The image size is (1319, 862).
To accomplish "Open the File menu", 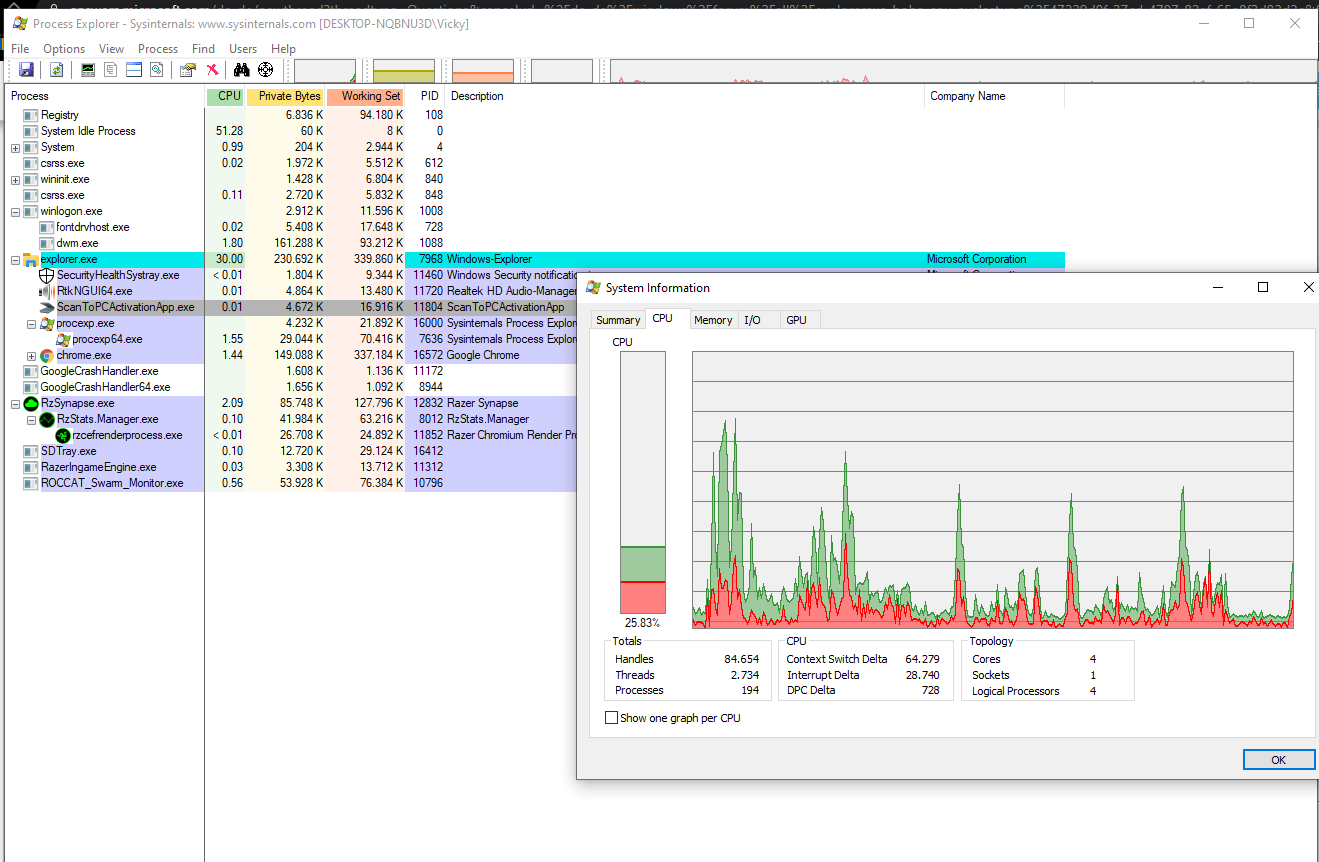I will (x=20, y=49).
